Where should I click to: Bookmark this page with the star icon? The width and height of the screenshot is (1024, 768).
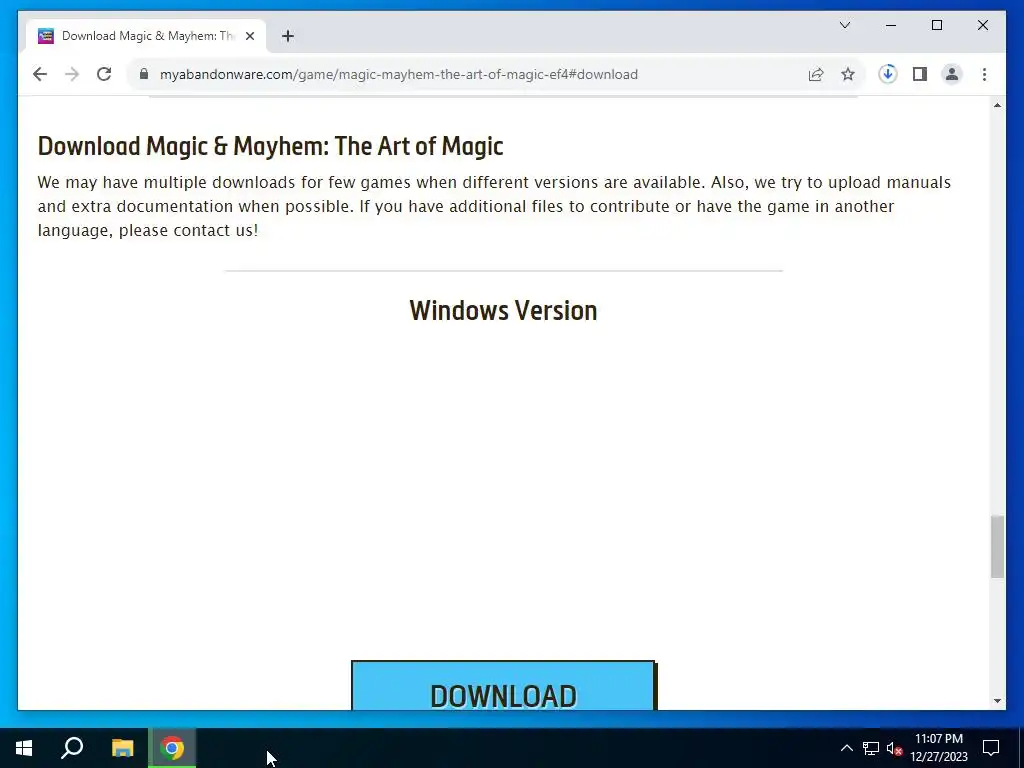pyautogui.click(x=848, y=74)
